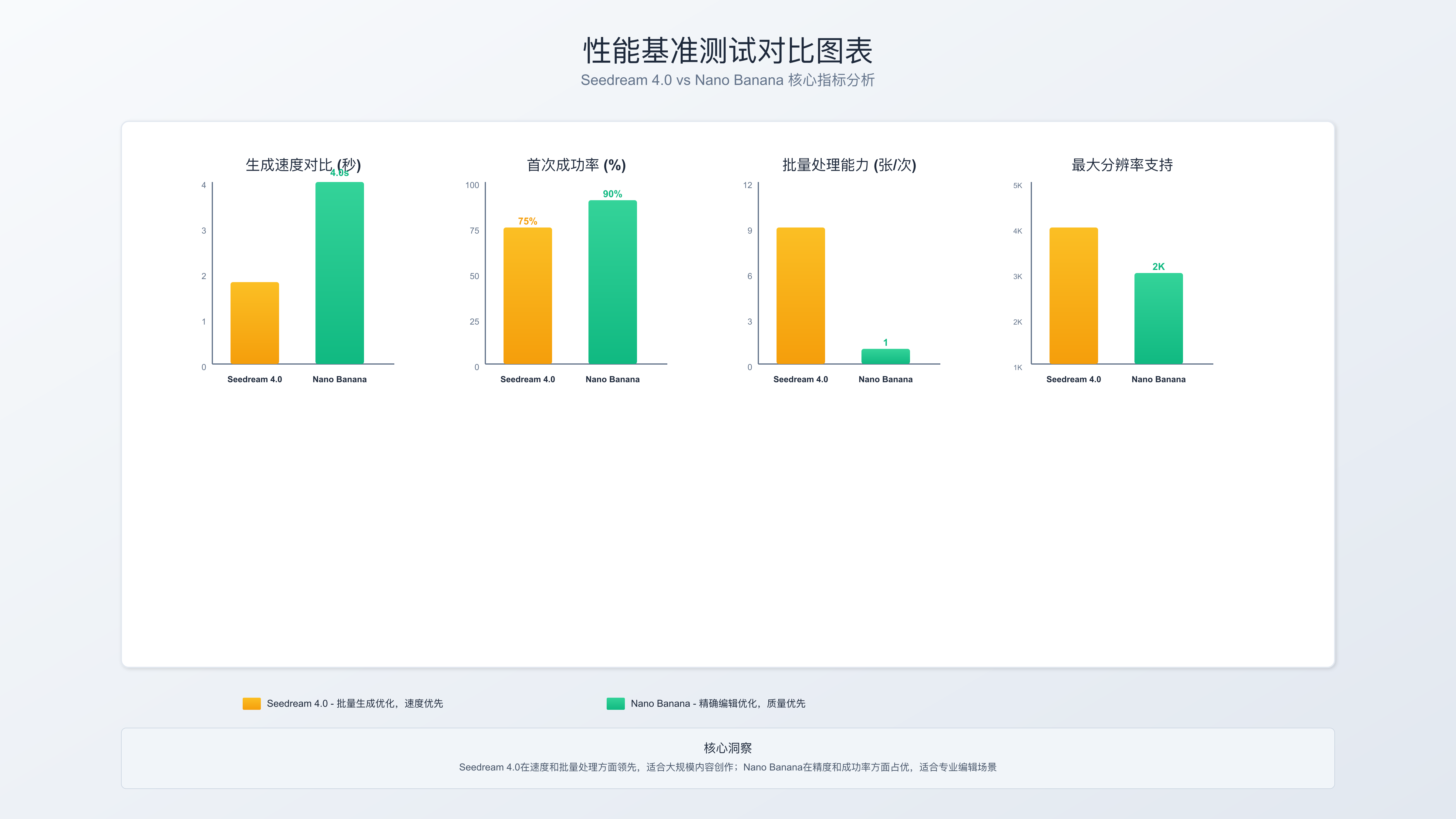Click legend text Seedream 4.0 - 批量生成优化，速度优先
Viewport: 1456px width, 819px height.
[x=355, y=704]
